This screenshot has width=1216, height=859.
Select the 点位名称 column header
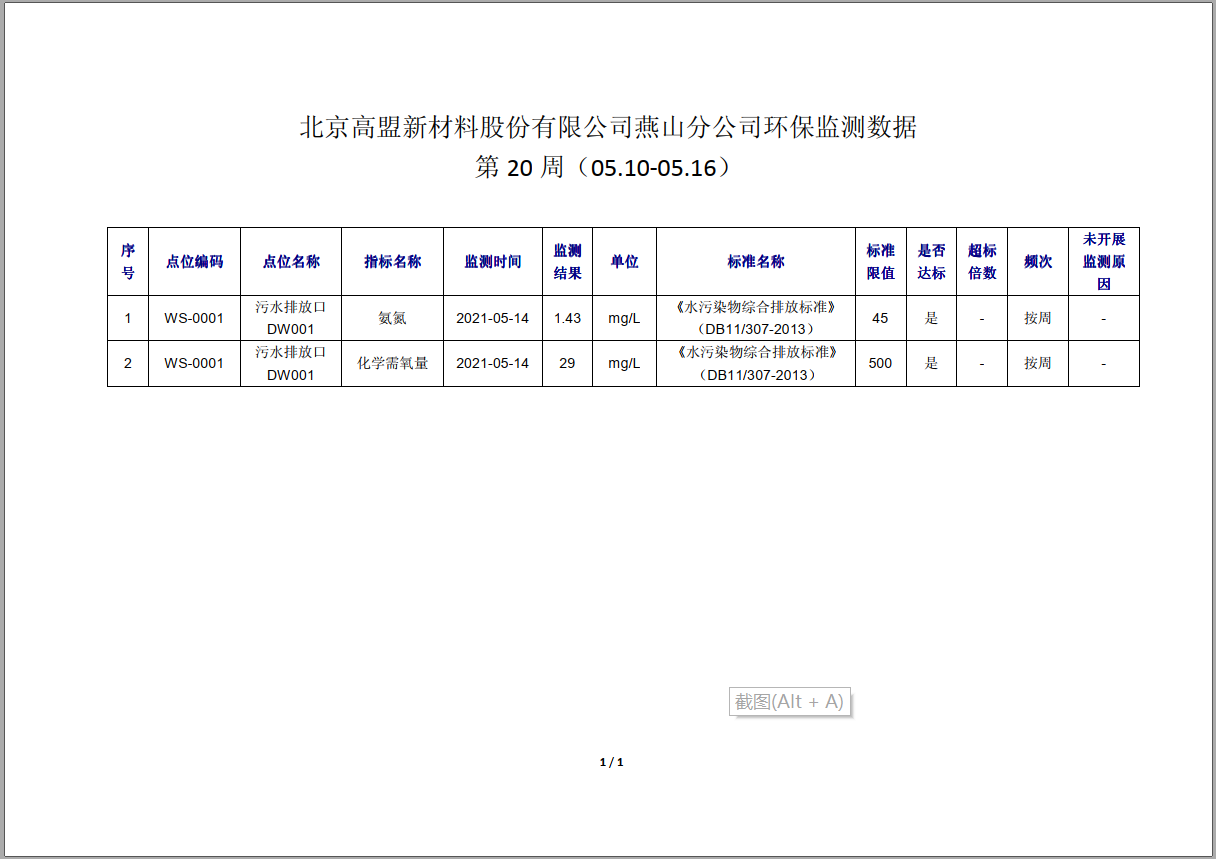(x=290, y=260)
